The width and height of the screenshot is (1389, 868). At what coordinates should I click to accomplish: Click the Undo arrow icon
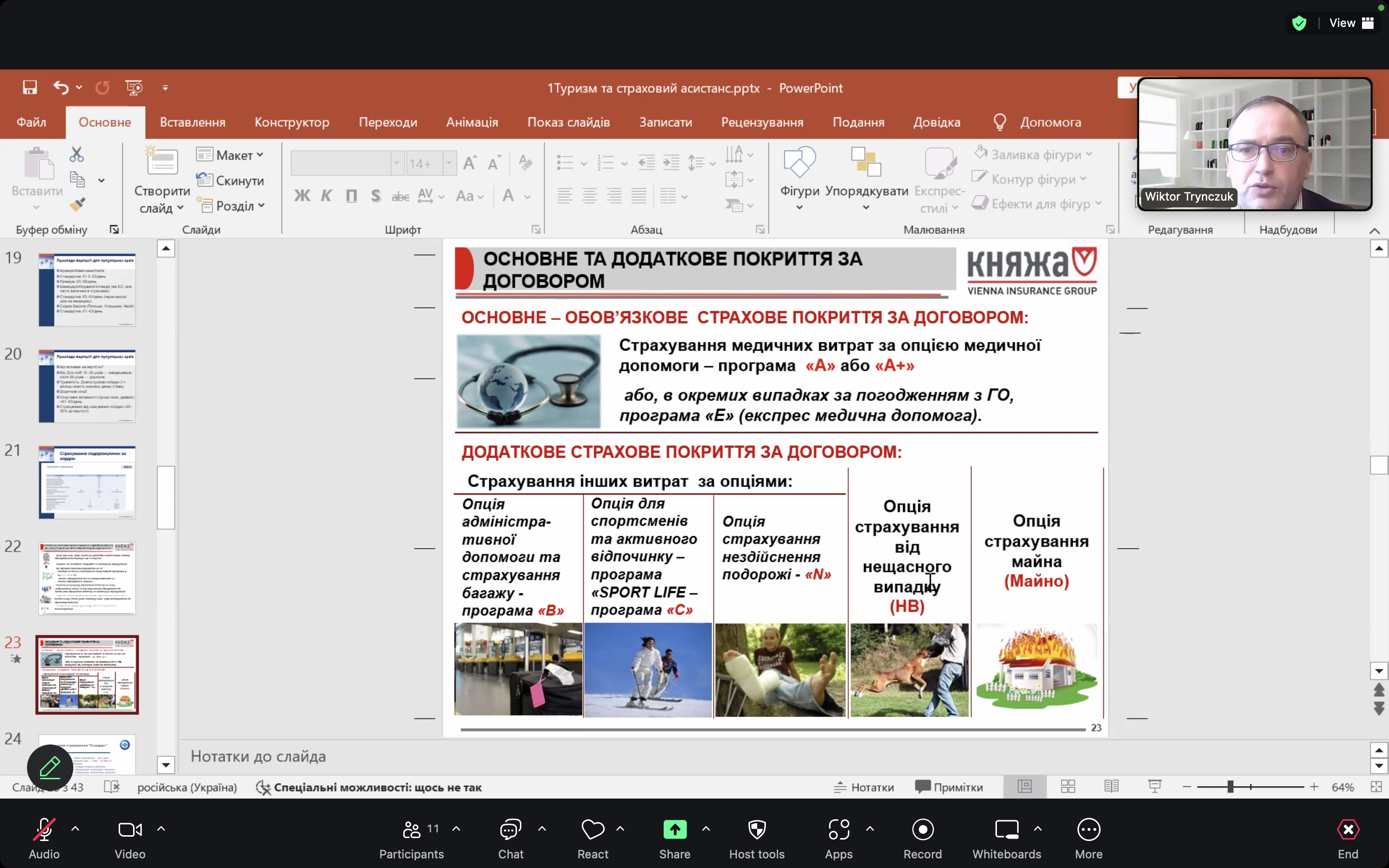point(61,87)
